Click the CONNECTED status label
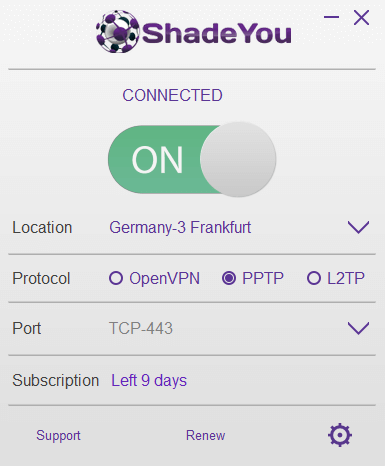The height and width of the screenshot is (466, 385). [172, 95]
